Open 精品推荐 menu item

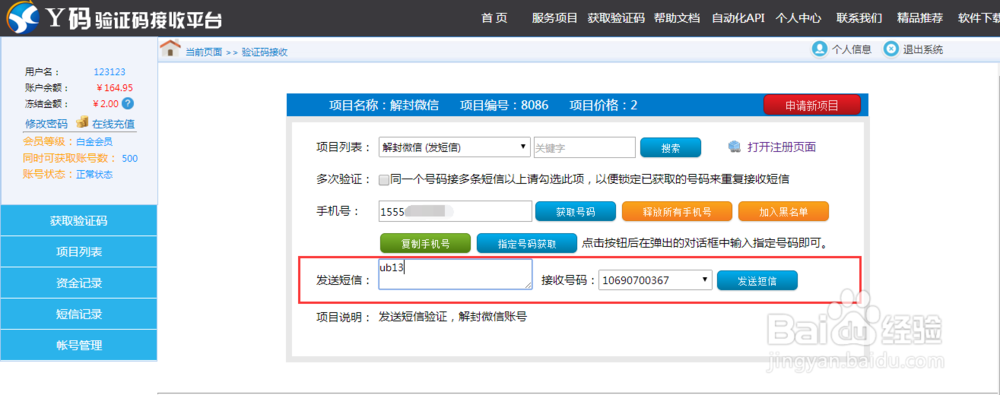920,18
